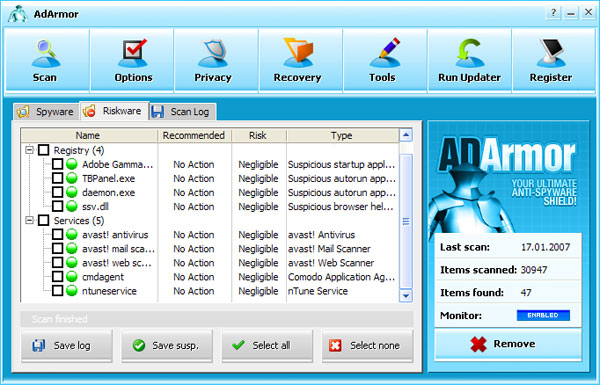Click the help question mark button
Image resolution: width=600 pixels, height=385 pixels.
[x=553, y=13]
